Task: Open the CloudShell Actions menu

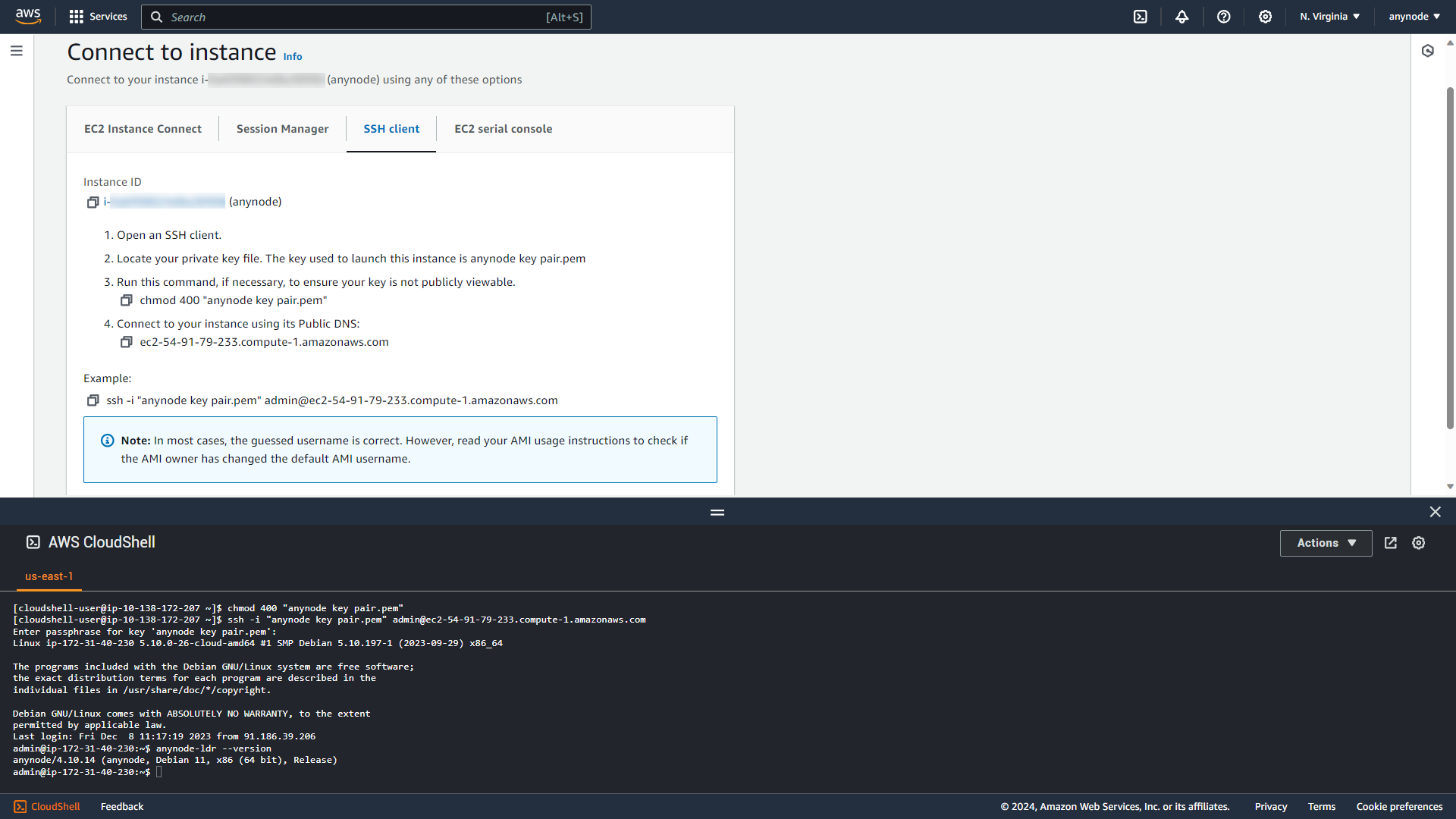Action: pos(1326,542)
